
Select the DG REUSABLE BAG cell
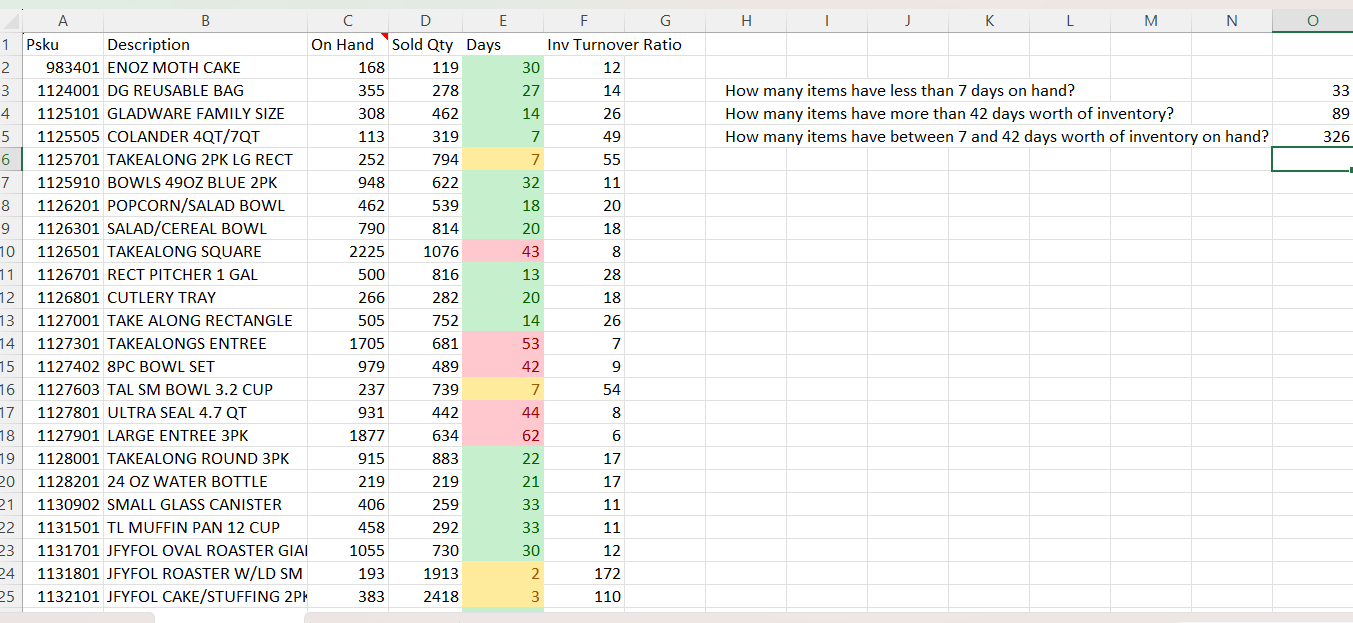205,90
